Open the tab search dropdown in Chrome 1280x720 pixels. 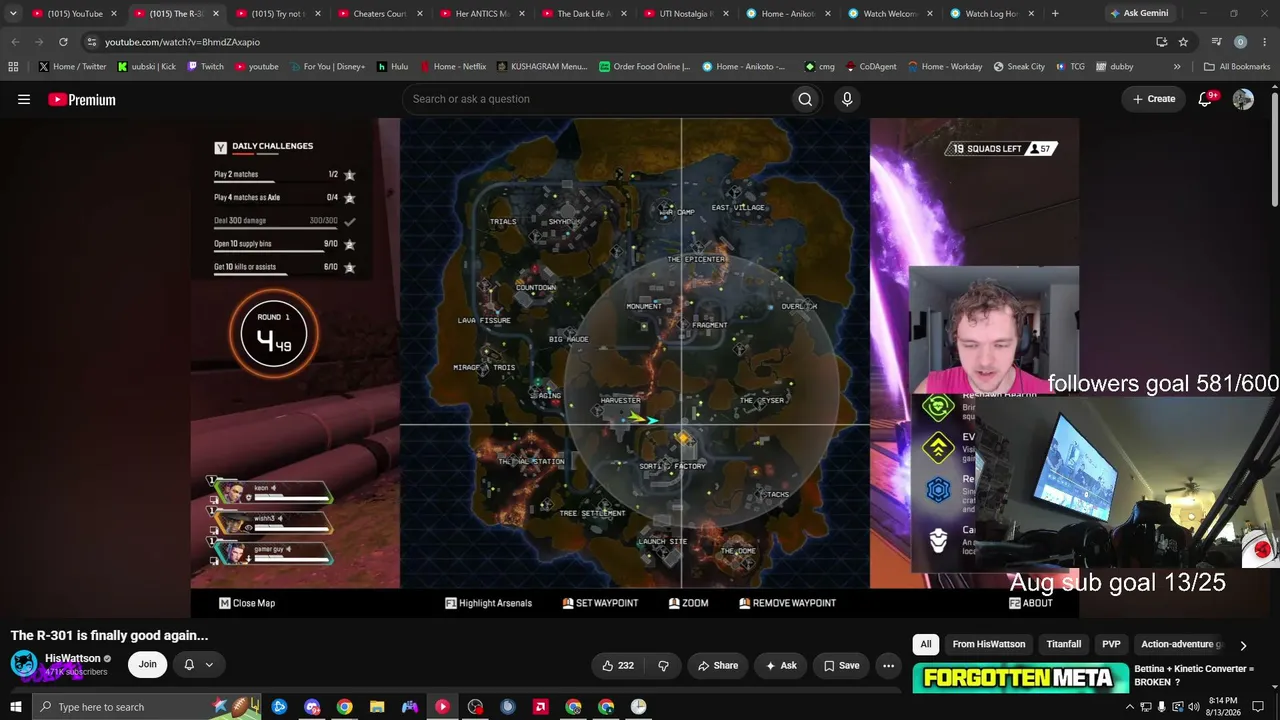[x=13, y=14]
